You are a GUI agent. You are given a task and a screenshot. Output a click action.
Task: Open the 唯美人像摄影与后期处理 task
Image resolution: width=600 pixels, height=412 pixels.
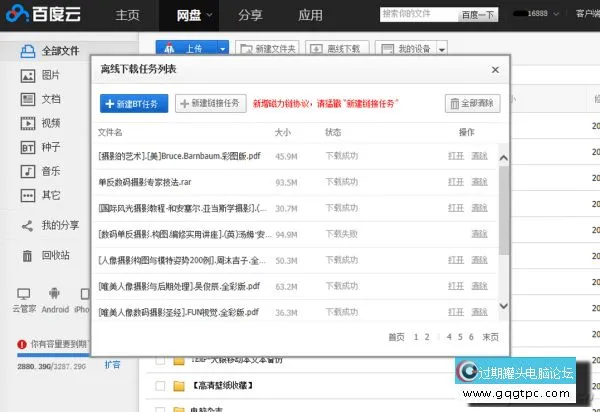[x=456, y=286]
